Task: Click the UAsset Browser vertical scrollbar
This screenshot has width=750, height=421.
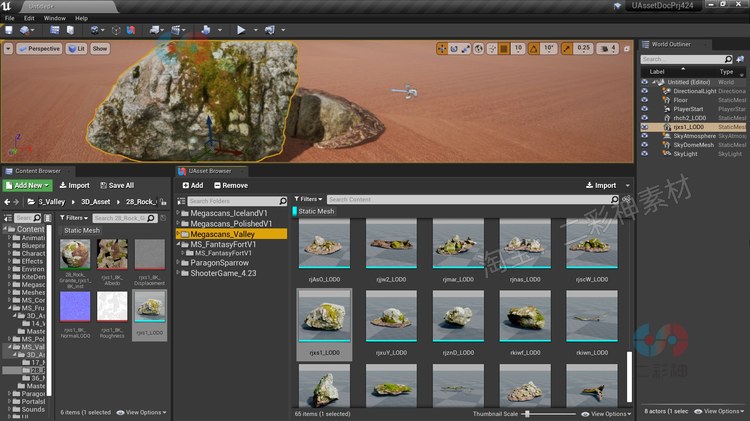Action: click(629, 377)
